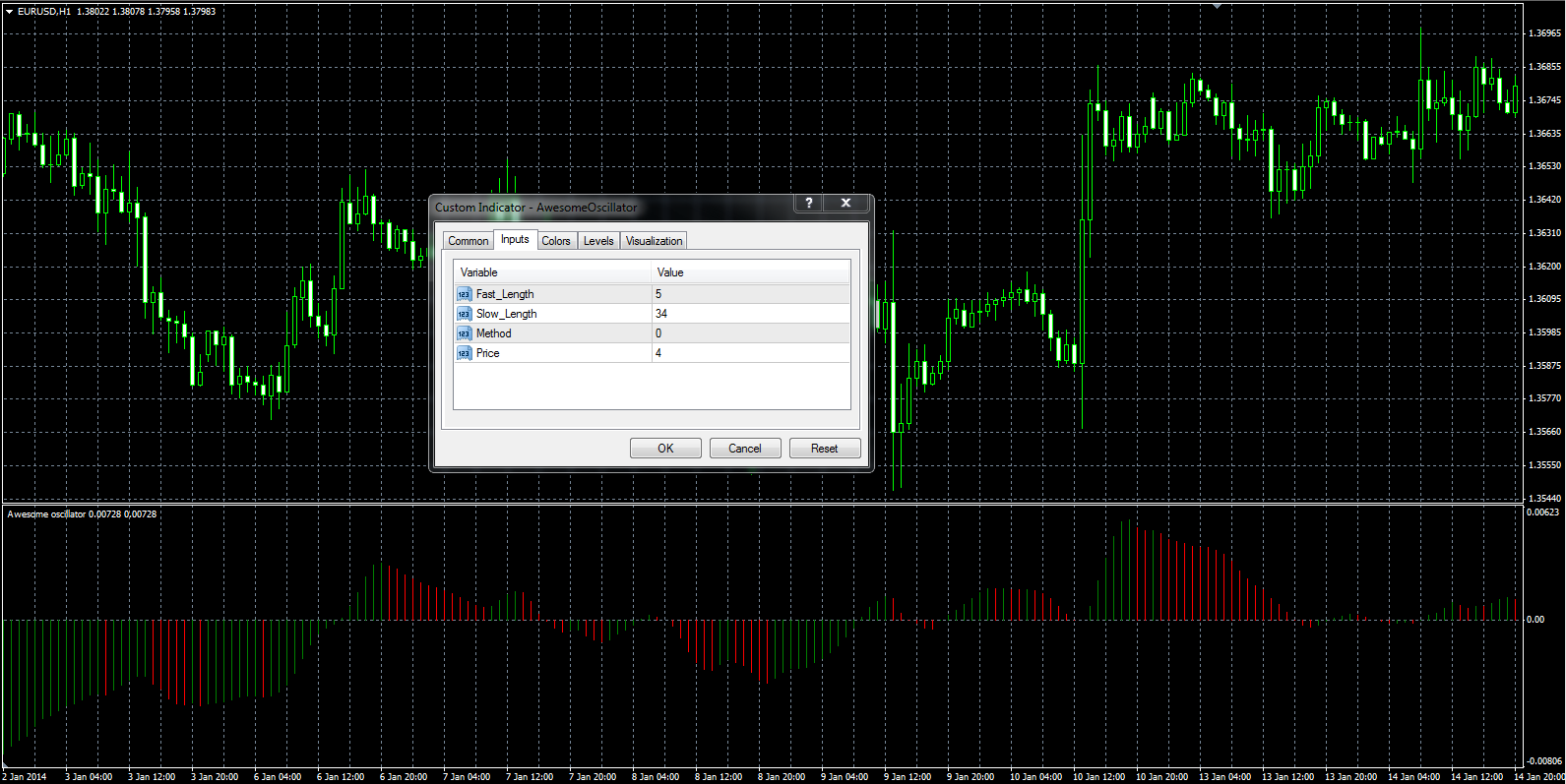
Task: Click the EURUSD,H1 symbol label
Action: (44, 12)
